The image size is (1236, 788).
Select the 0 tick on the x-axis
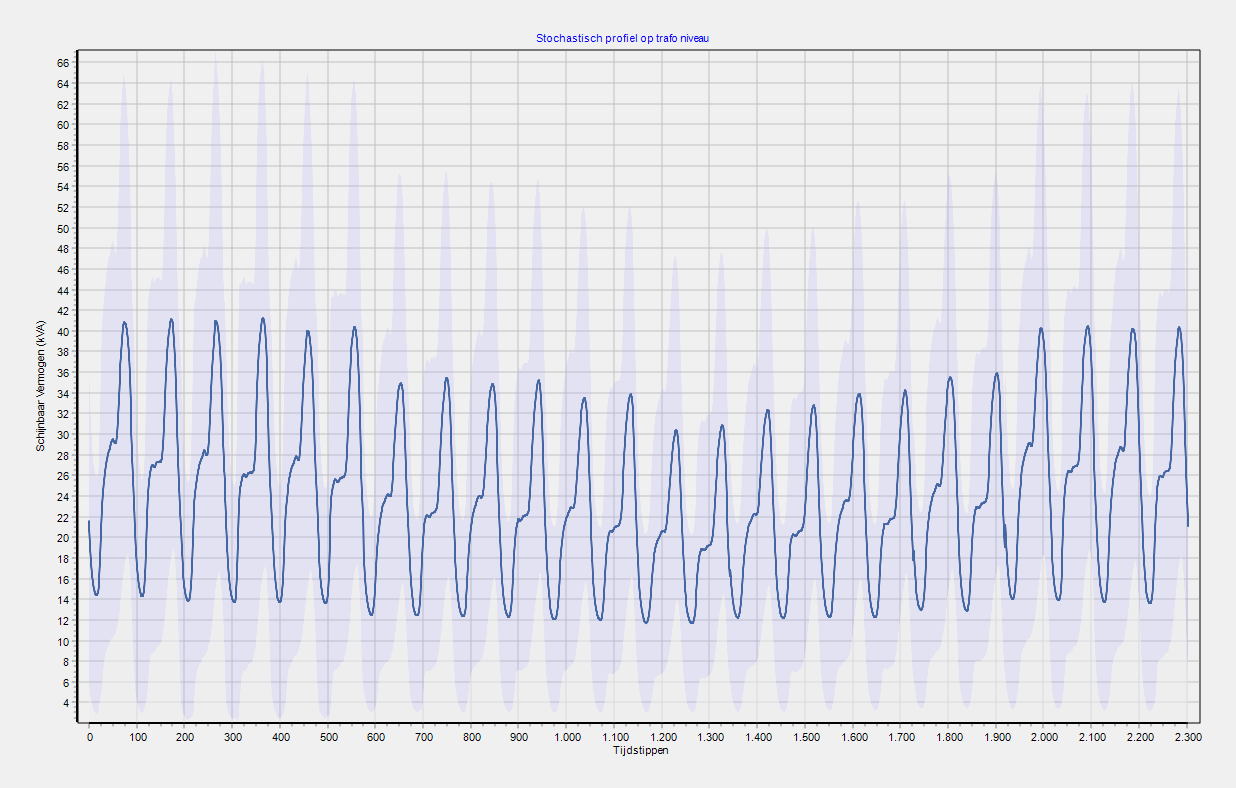(89, 737)
